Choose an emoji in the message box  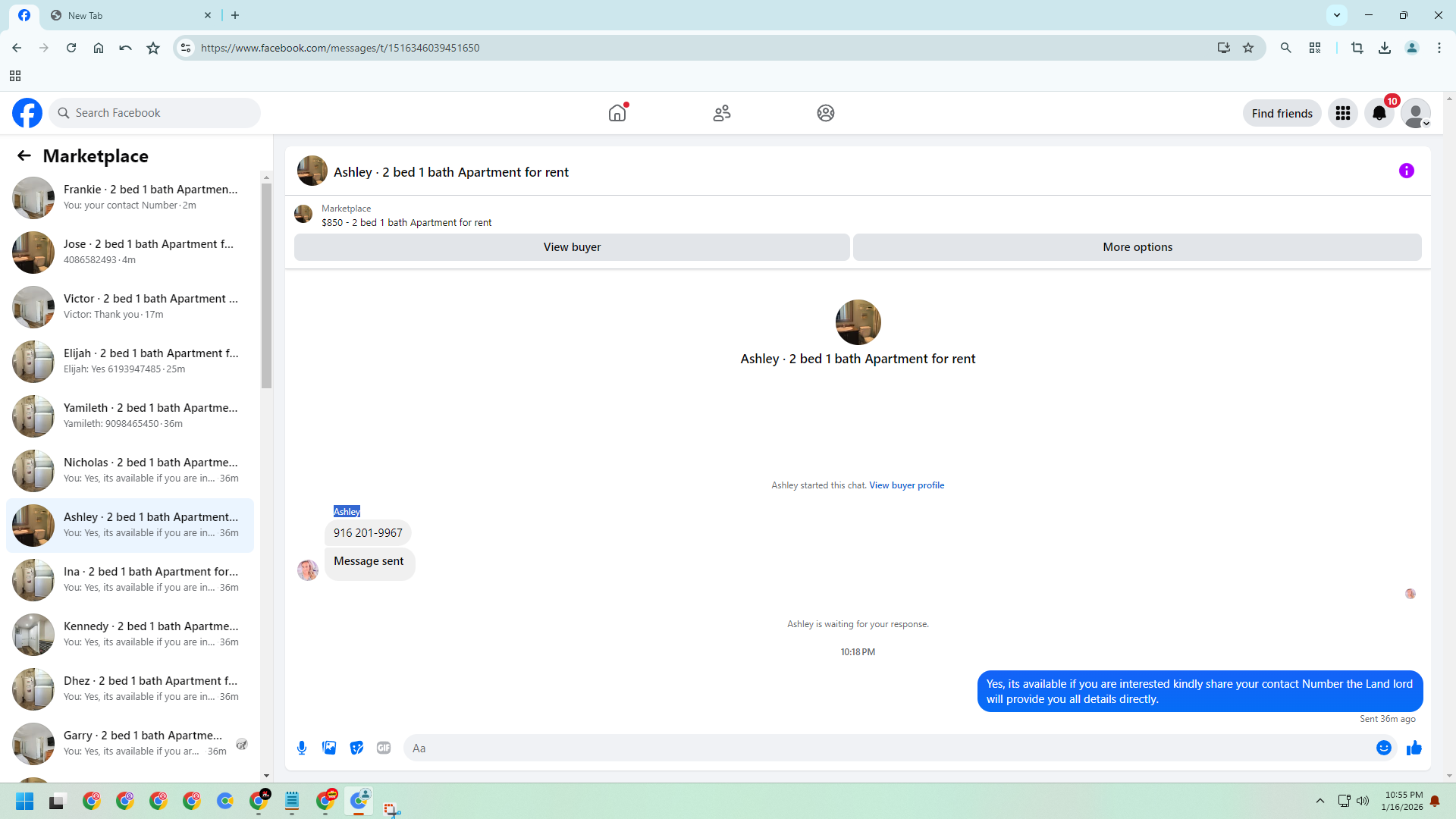pyautogui.click(x=1383, y=748)
